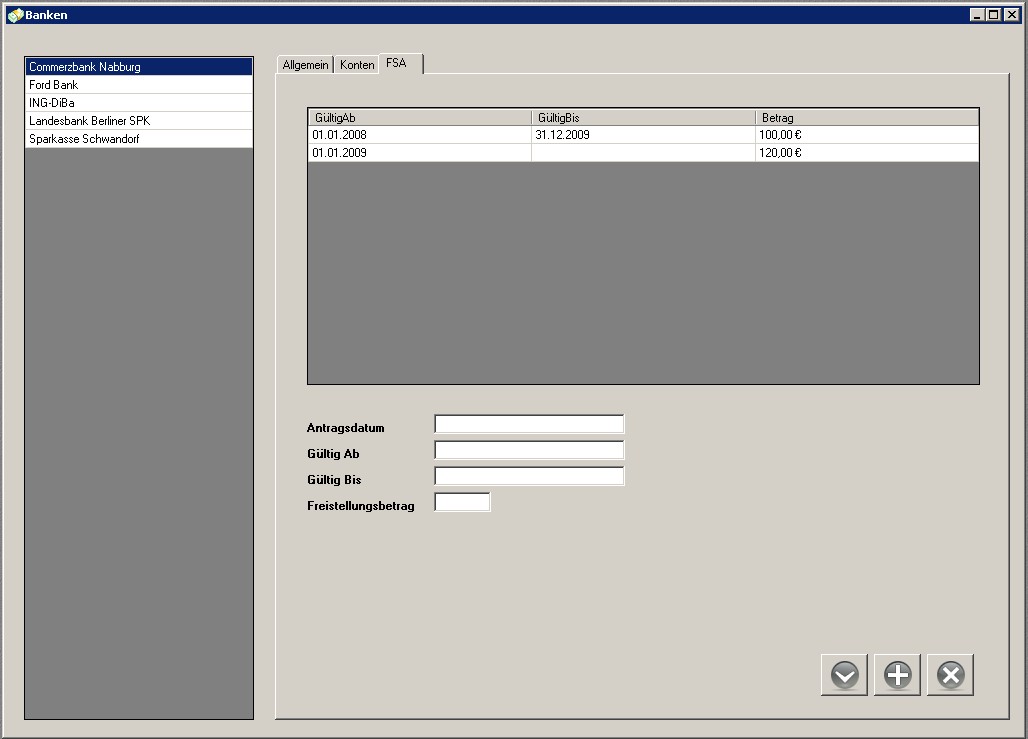Focus the Antragsdatum input field
Screen dimensions: 1028x739
point(529,424)
